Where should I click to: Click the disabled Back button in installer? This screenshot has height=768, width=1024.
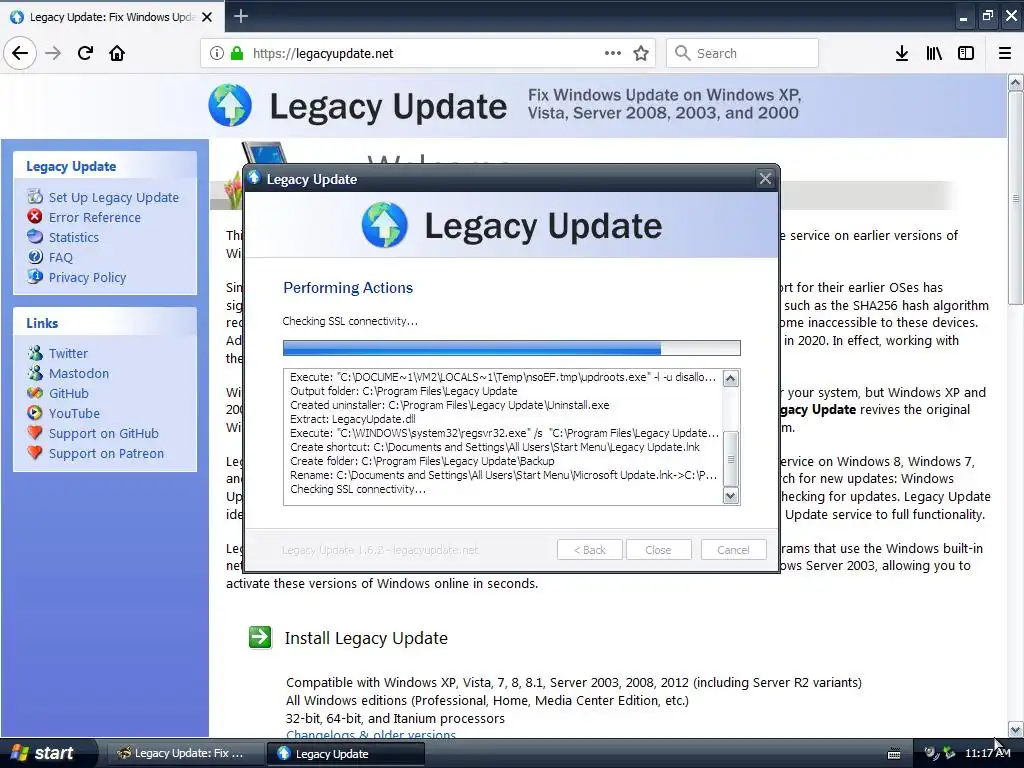[590, 550]
